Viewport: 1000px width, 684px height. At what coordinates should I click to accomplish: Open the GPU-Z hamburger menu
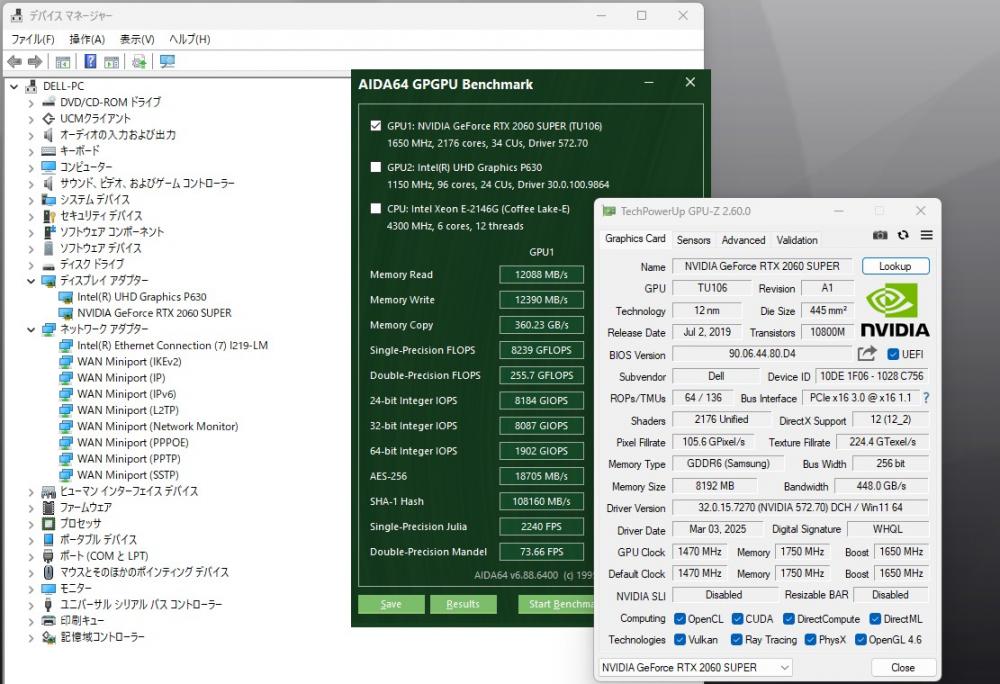(x=927, y=235)
